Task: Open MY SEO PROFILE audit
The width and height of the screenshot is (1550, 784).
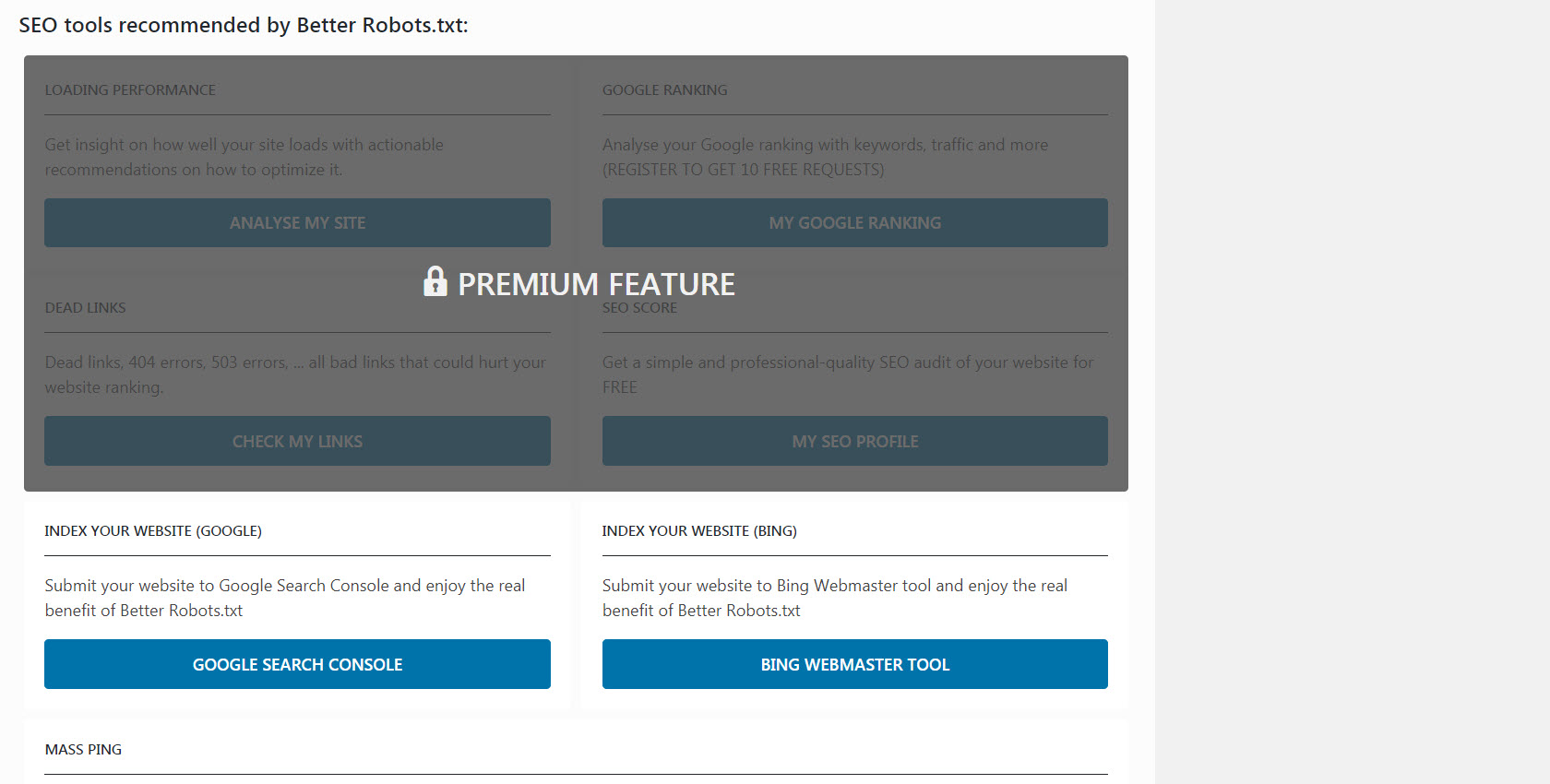Action: [x=854, y=441]
